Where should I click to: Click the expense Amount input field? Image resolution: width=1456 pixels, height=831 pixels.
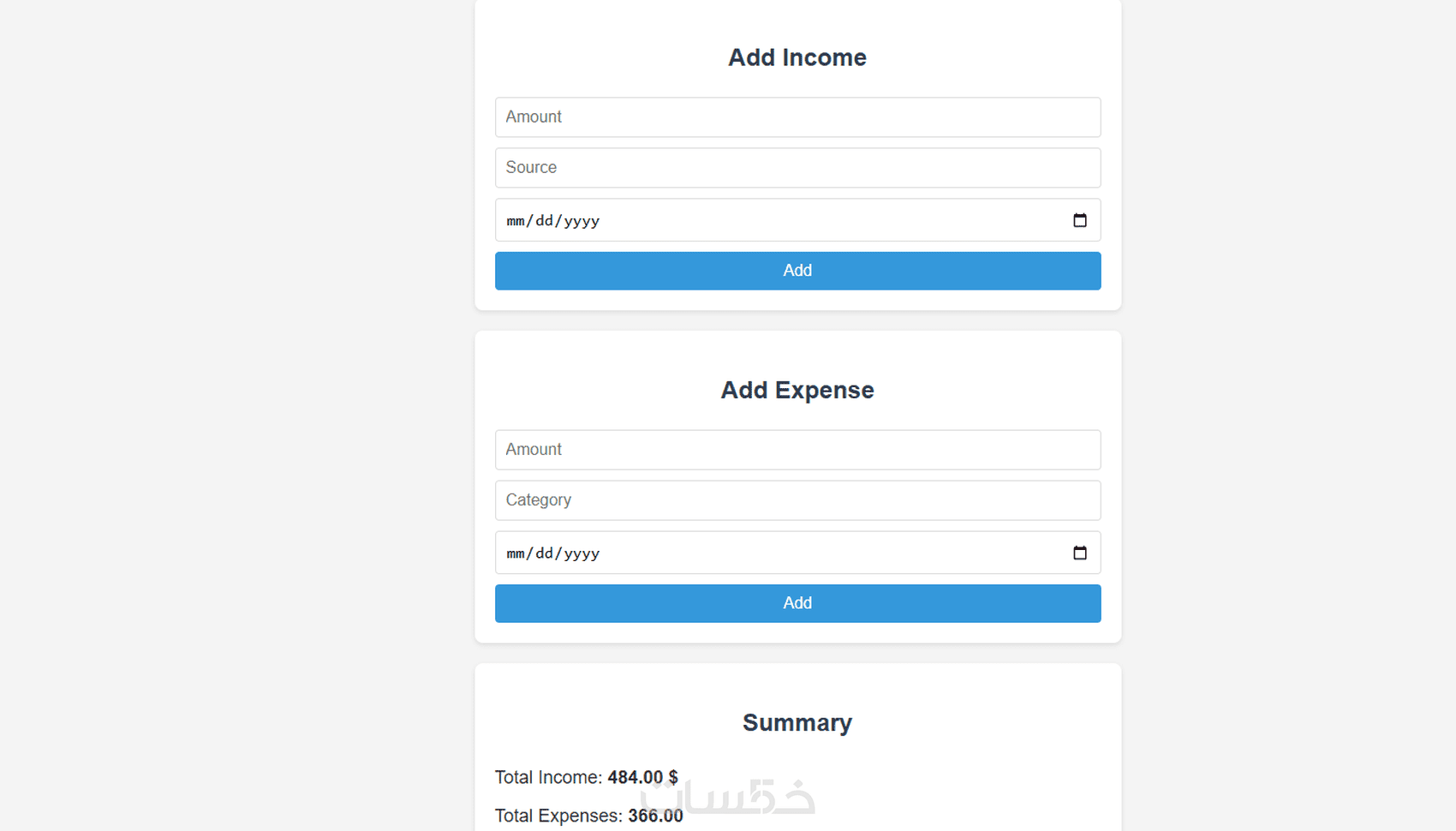797,449
